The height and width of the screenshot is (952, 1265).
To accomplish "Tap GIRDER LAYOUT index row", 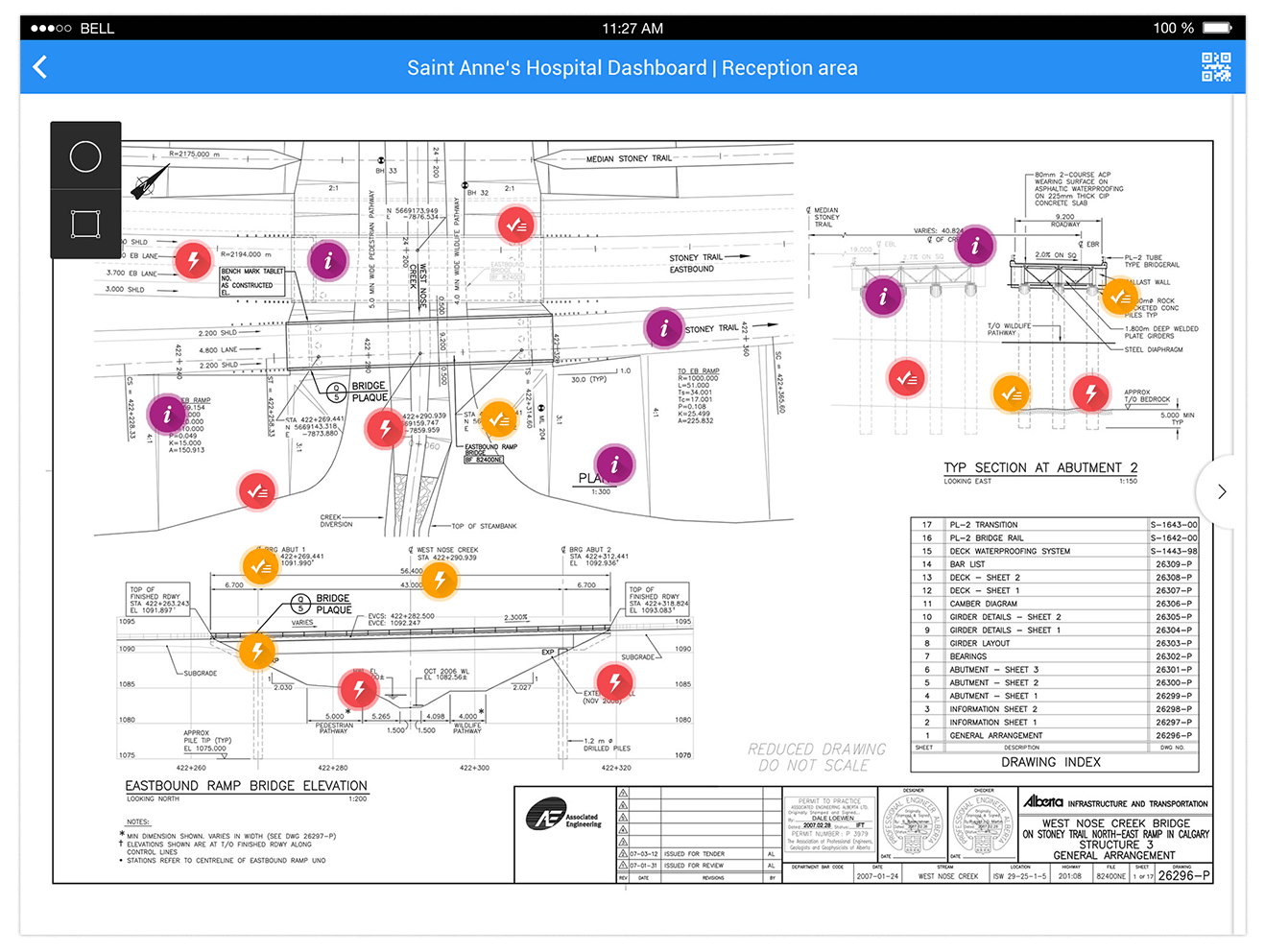I will (x=1055, y=643).
